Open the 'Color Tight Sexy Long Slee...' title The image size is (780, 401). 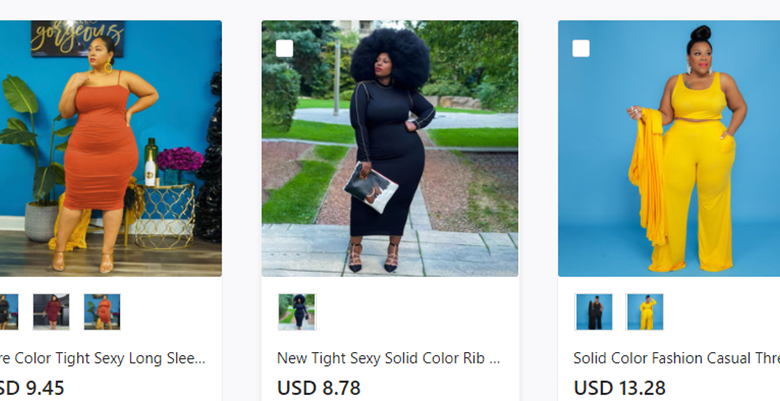point(102,358)
